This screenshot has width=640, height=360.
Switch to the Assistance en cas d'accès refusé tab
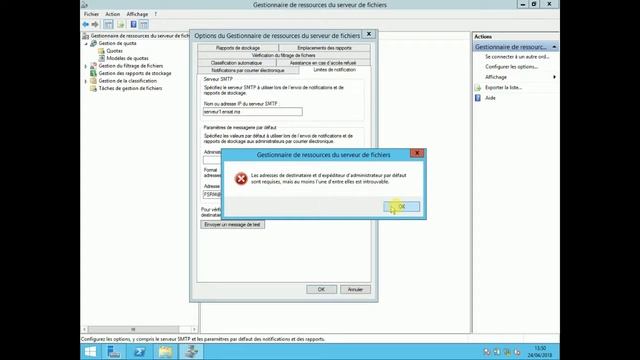pos(323,63)
